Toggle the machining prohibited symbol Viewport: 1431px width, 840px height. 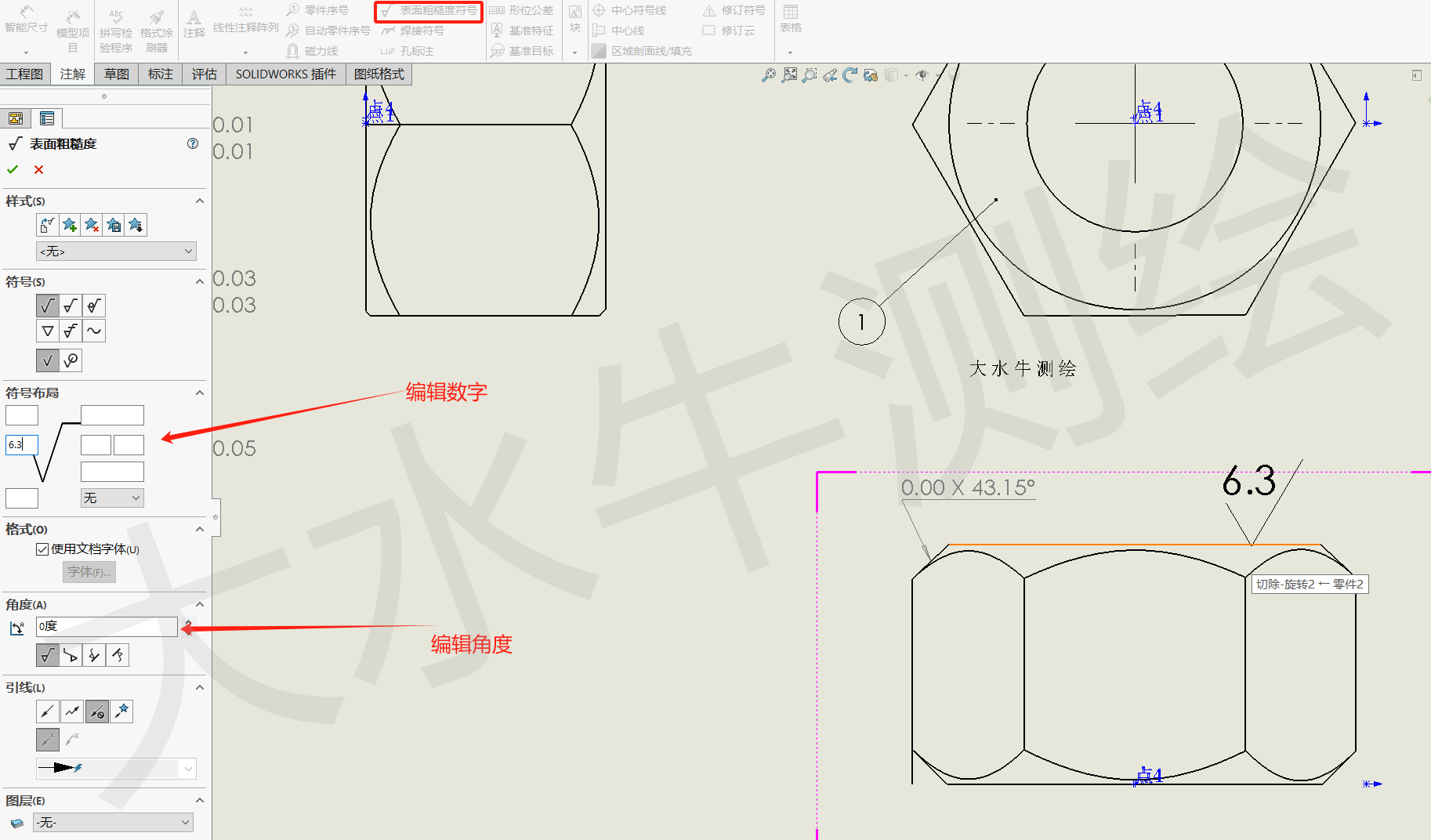click(x=94, y=306)
